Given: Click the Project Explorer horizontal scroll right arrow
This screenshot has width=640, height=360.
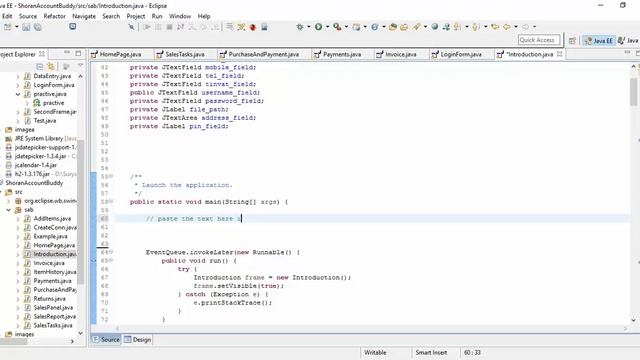Looking at the screenshot, I should tap(72, 341).
